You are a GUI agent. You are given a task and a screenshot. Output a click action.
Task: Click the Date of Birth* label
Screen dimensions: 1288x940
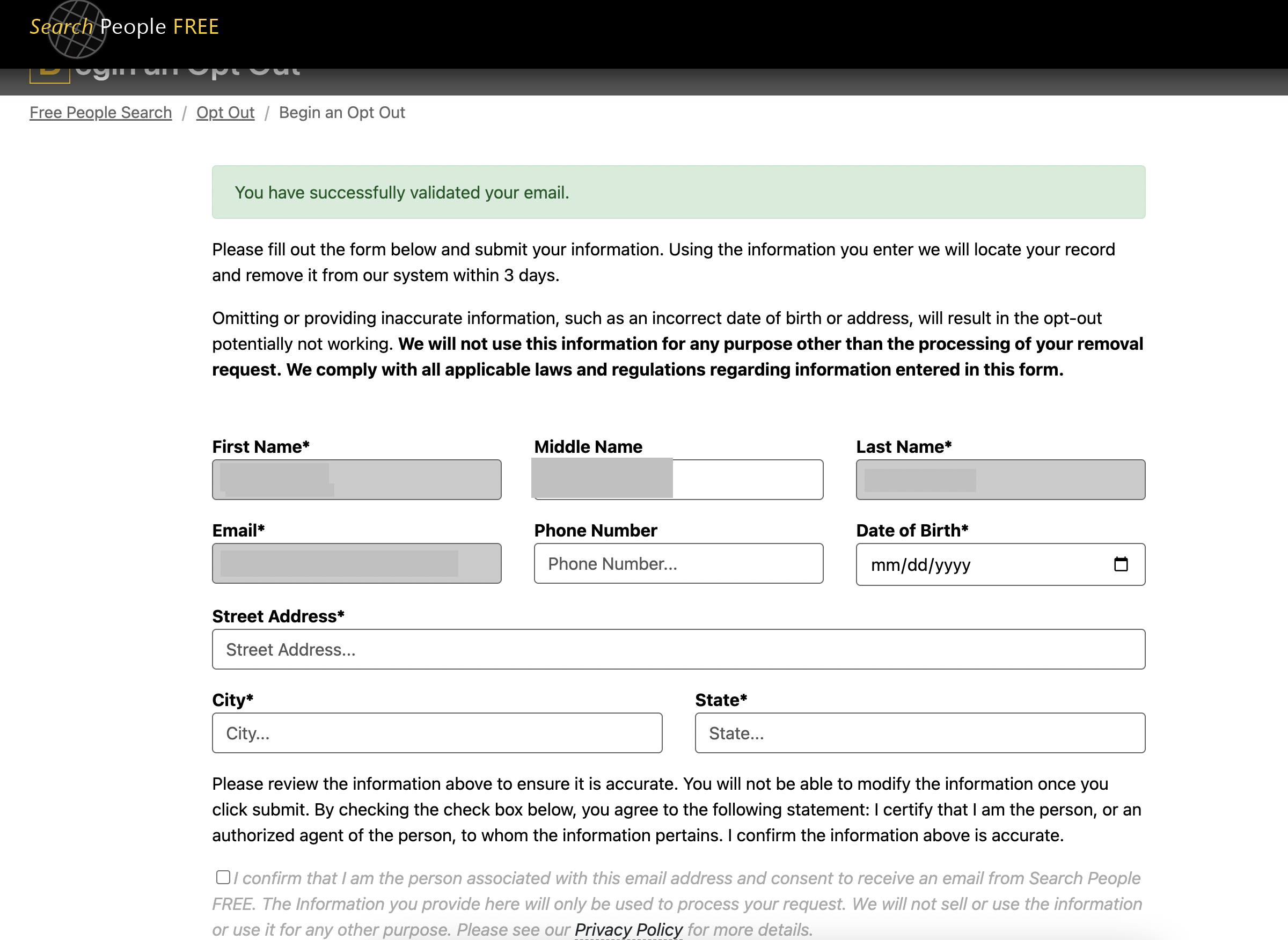pyautogui.click(x=912, y=530)
